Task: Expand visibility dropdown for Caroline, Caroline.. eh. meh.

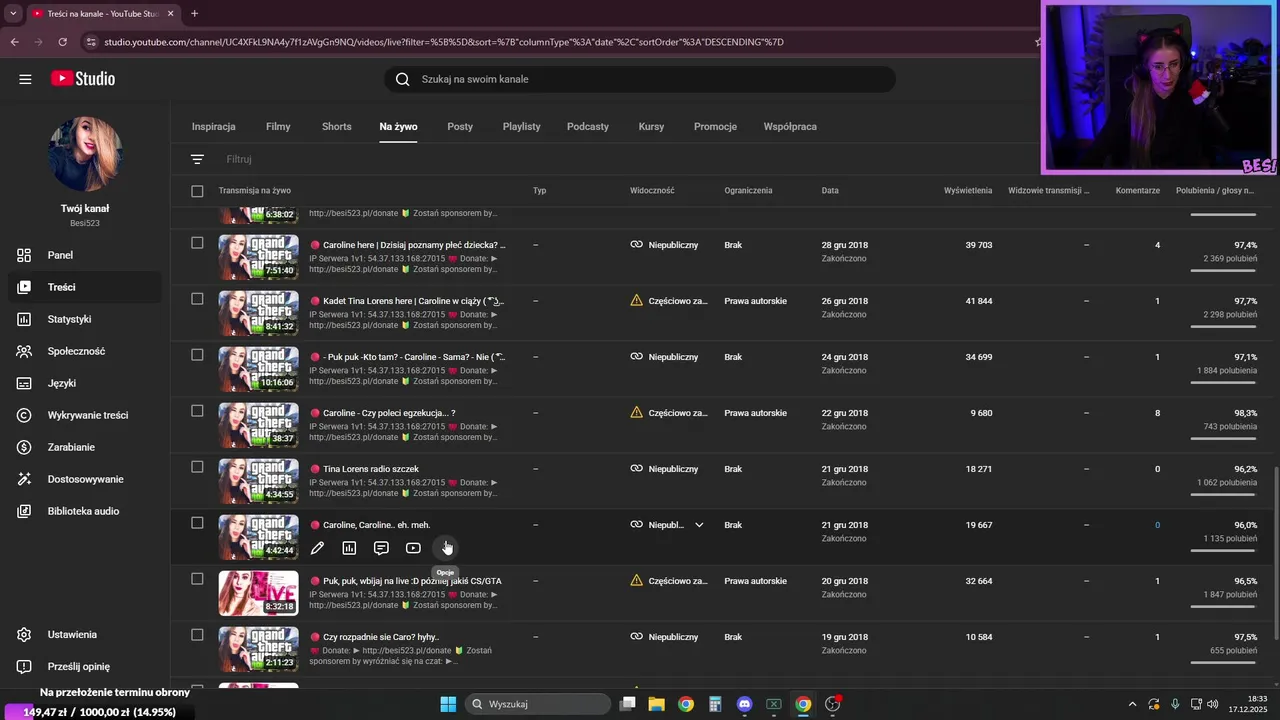Action: pos(699,525)
